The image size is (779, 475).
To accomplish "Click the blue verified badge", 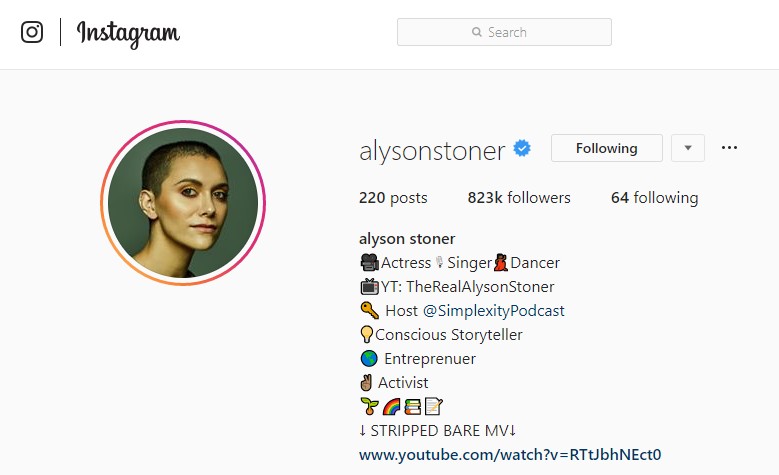I will 522,148.
